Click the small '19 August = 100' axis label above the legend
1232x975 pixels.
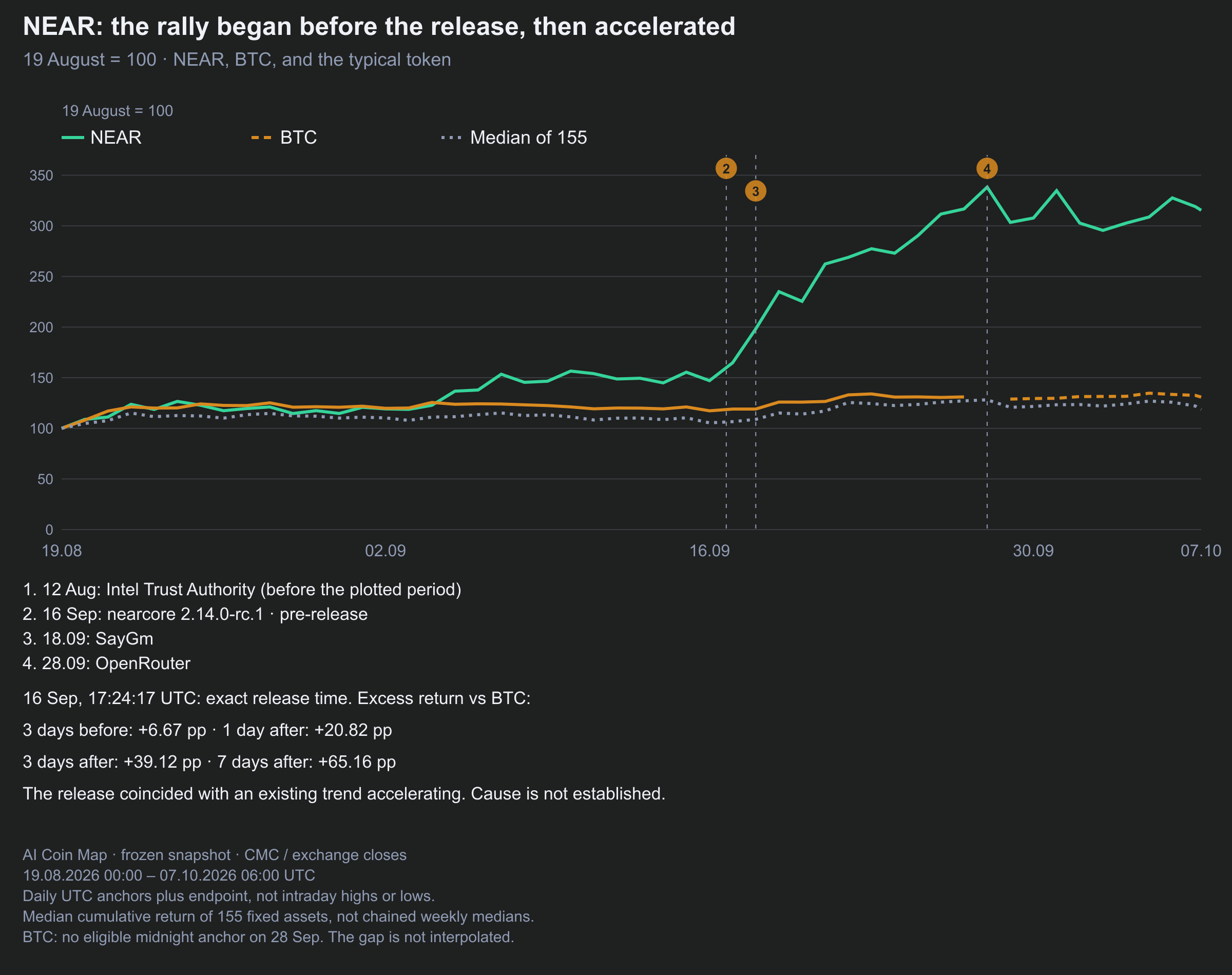(x=118, y=111)
